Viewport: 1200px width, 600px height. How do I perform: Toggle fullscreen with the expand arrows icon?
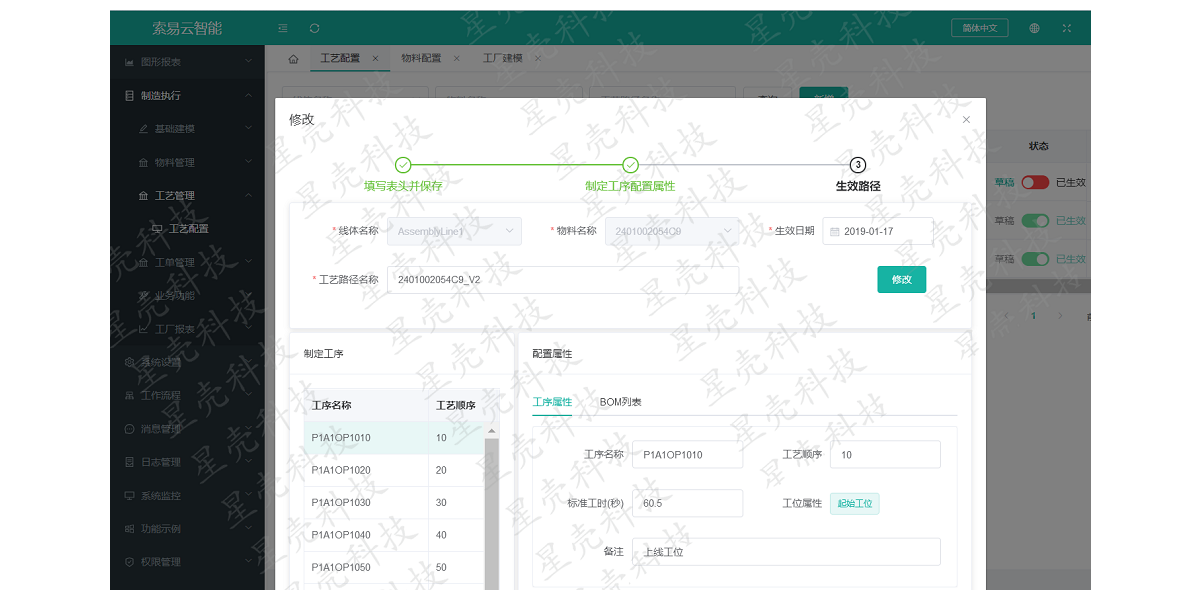(x=1067, y=28)
